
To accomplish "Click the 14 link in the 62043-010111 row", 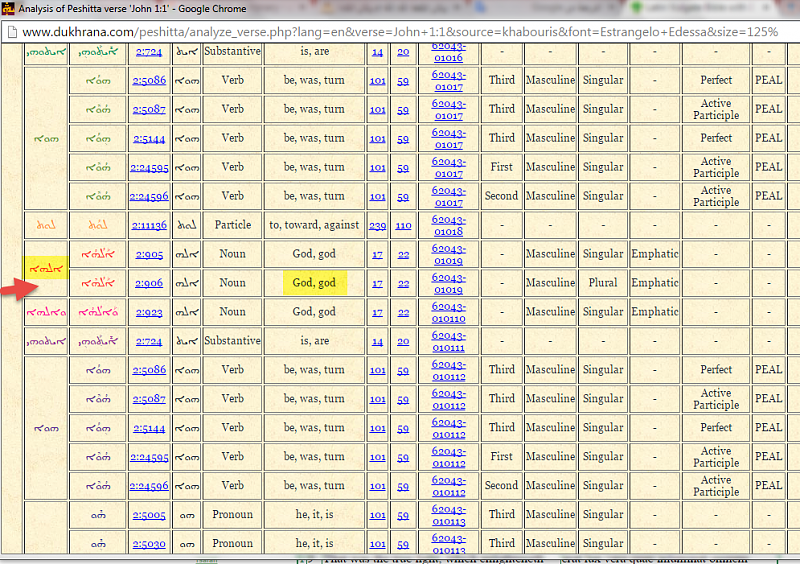I will 378,341.
